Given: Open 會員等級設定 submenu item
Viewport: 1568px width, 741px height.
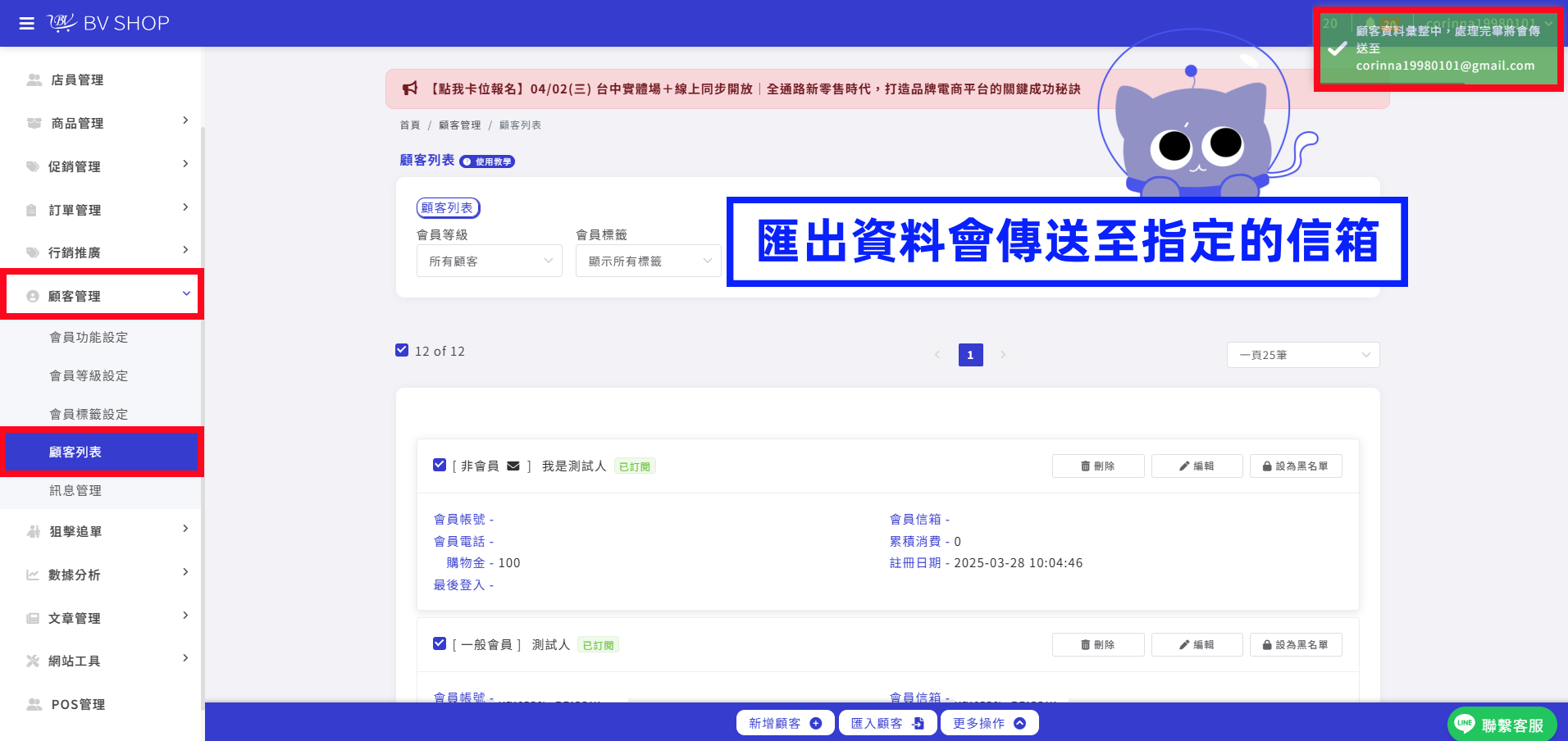Looking at the screenshot, I should [x=89, y=375].
